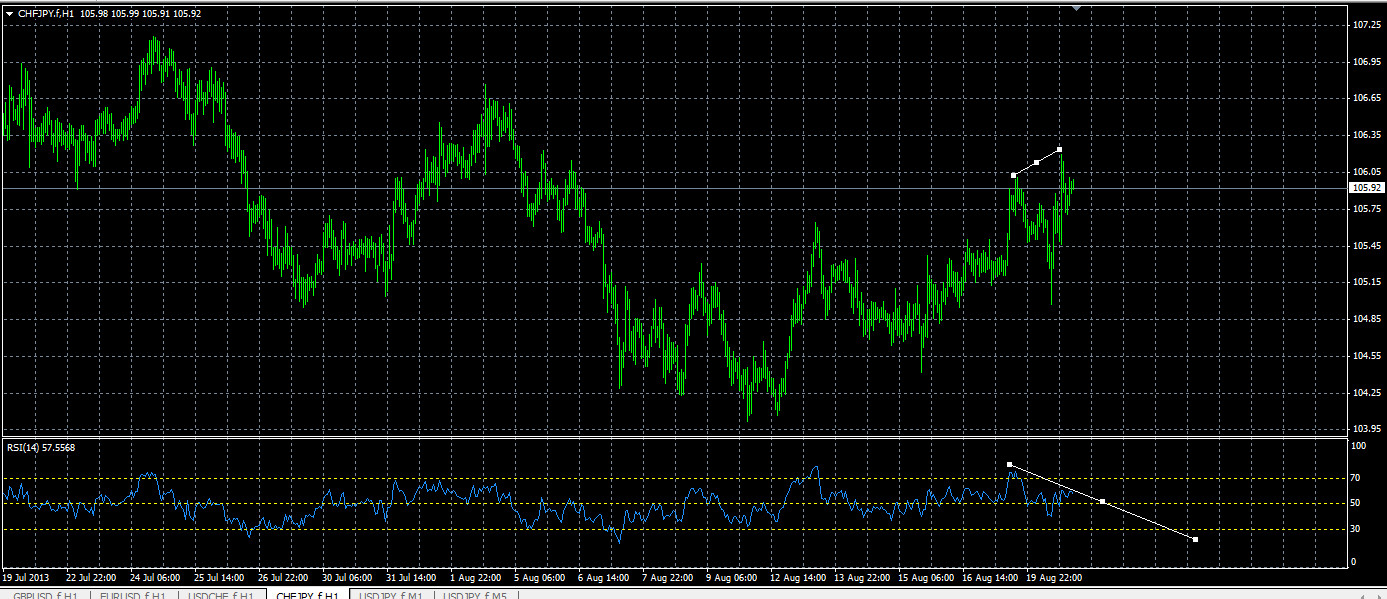Click the 22 Jul 22:00 time label

[x=91, y=577]
